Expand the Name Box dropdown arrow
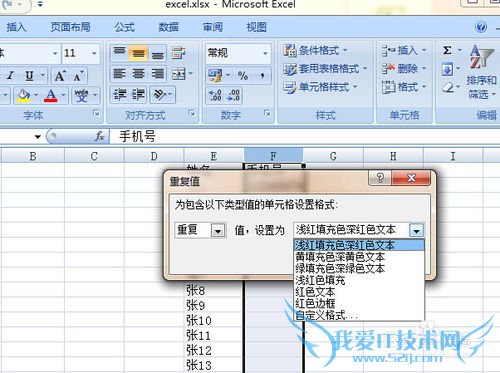Viewport: 500px width, 373px height. [38, 136]
